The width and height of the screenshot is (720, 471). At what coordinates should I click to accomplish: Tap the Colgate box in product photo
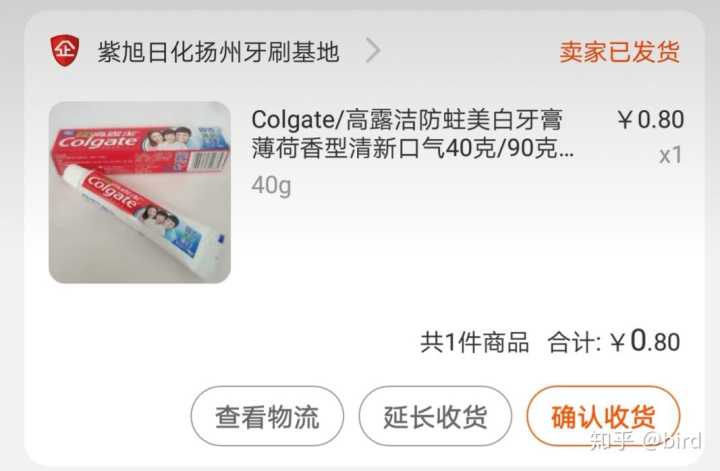[x=142, y=148]
